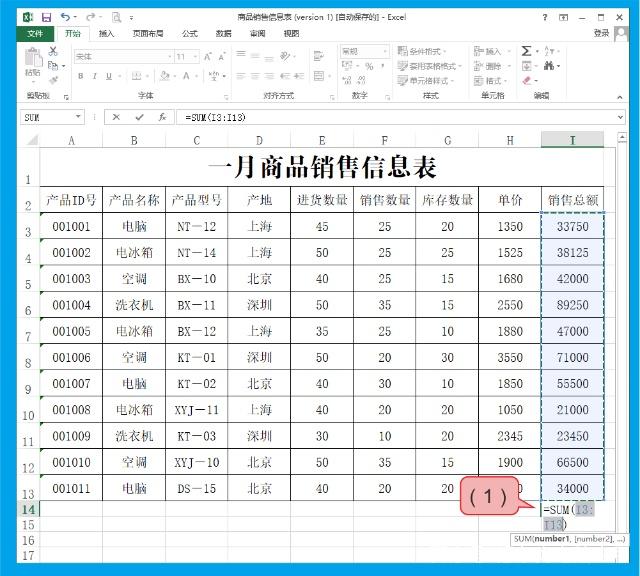This screenshot has height=576, width=640.
Task: Click the AutoSum sigma icon
Action: [x=526, y=51]
